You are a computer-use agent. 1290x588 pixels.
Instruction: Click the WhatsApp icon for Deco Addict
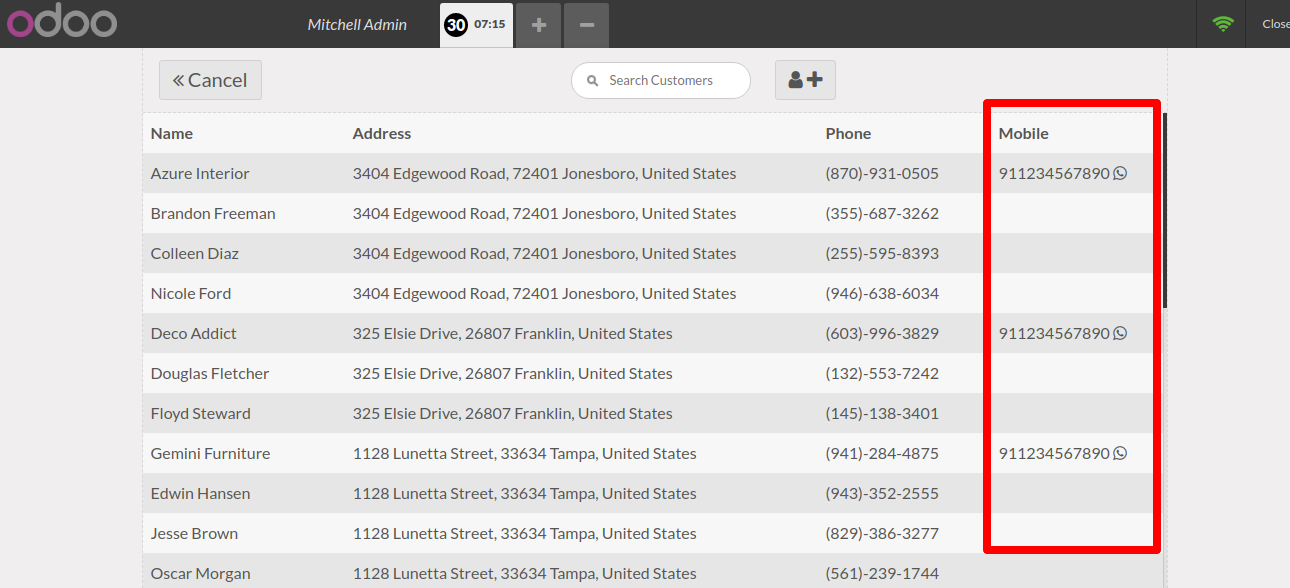click(x=1120, y=333)
